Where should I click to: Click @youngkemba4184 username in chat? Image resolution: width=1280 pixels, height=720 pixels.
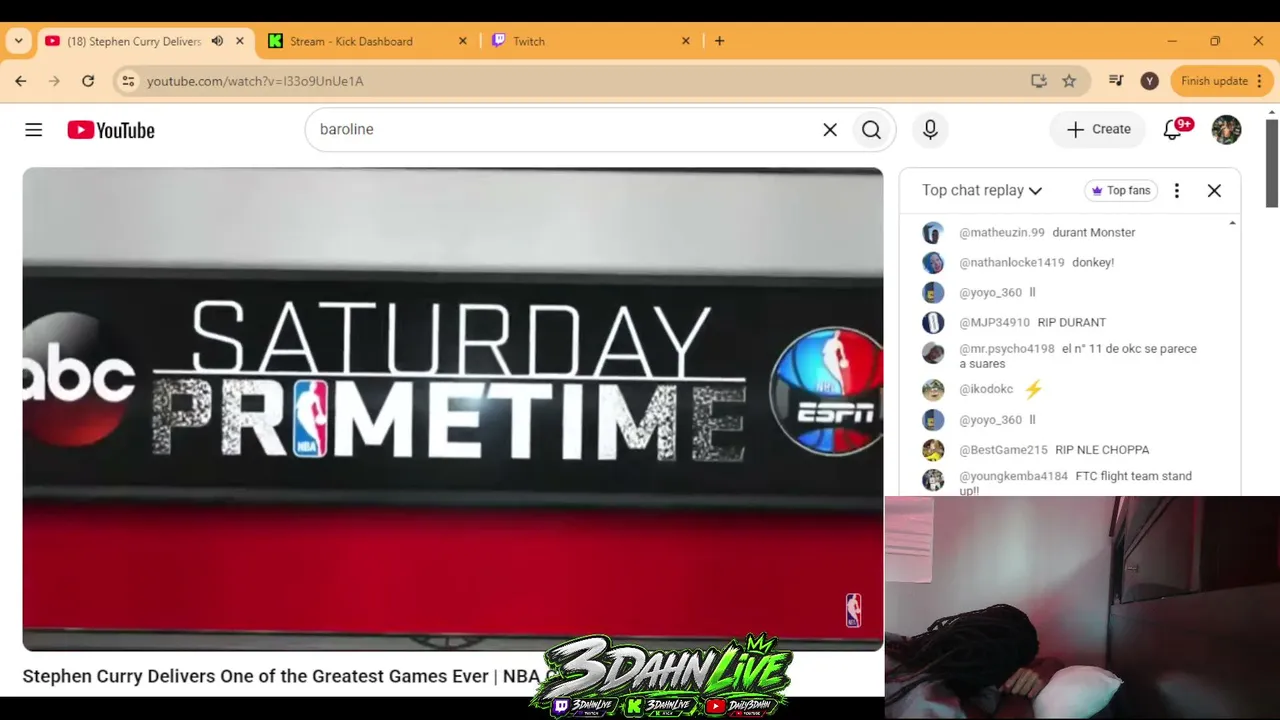(x=1013, y=476)
